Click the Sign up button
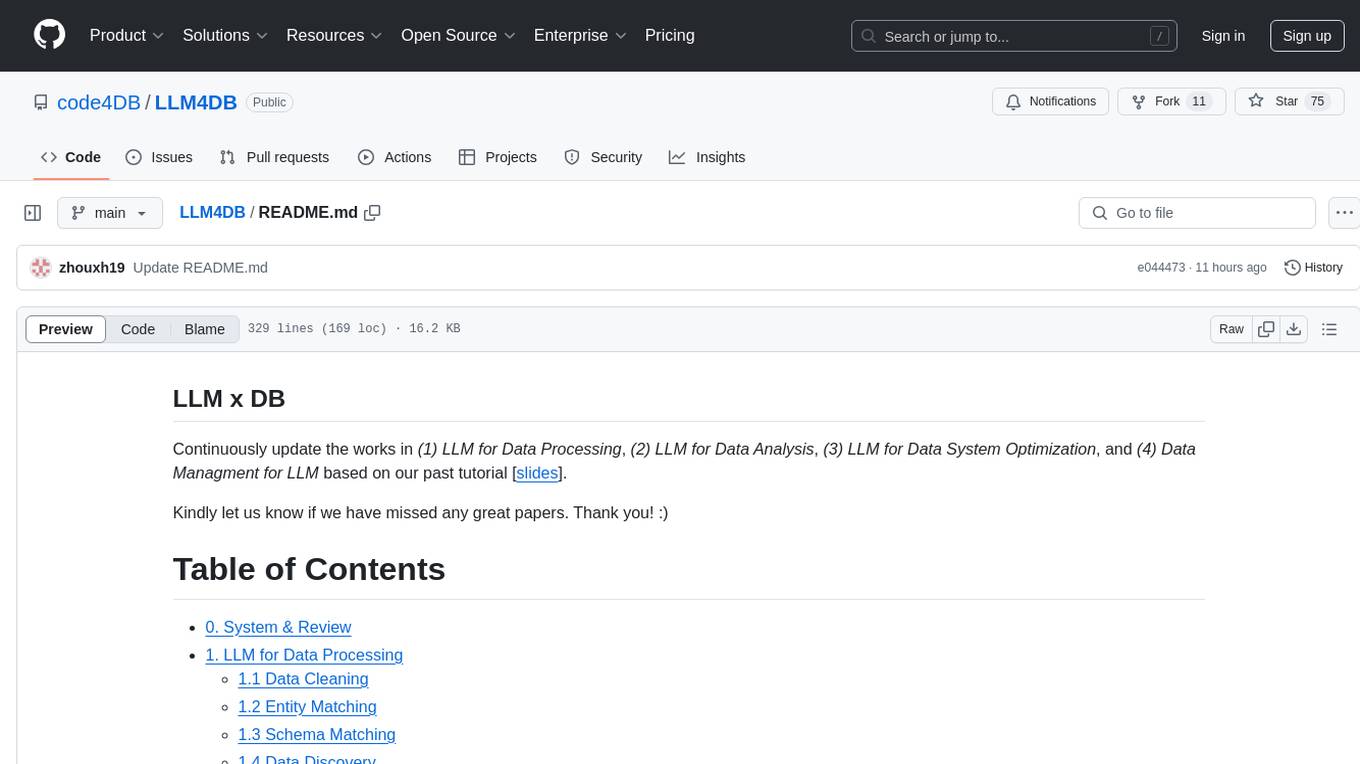1360x764 pixels. click(x=1307, y=36)
